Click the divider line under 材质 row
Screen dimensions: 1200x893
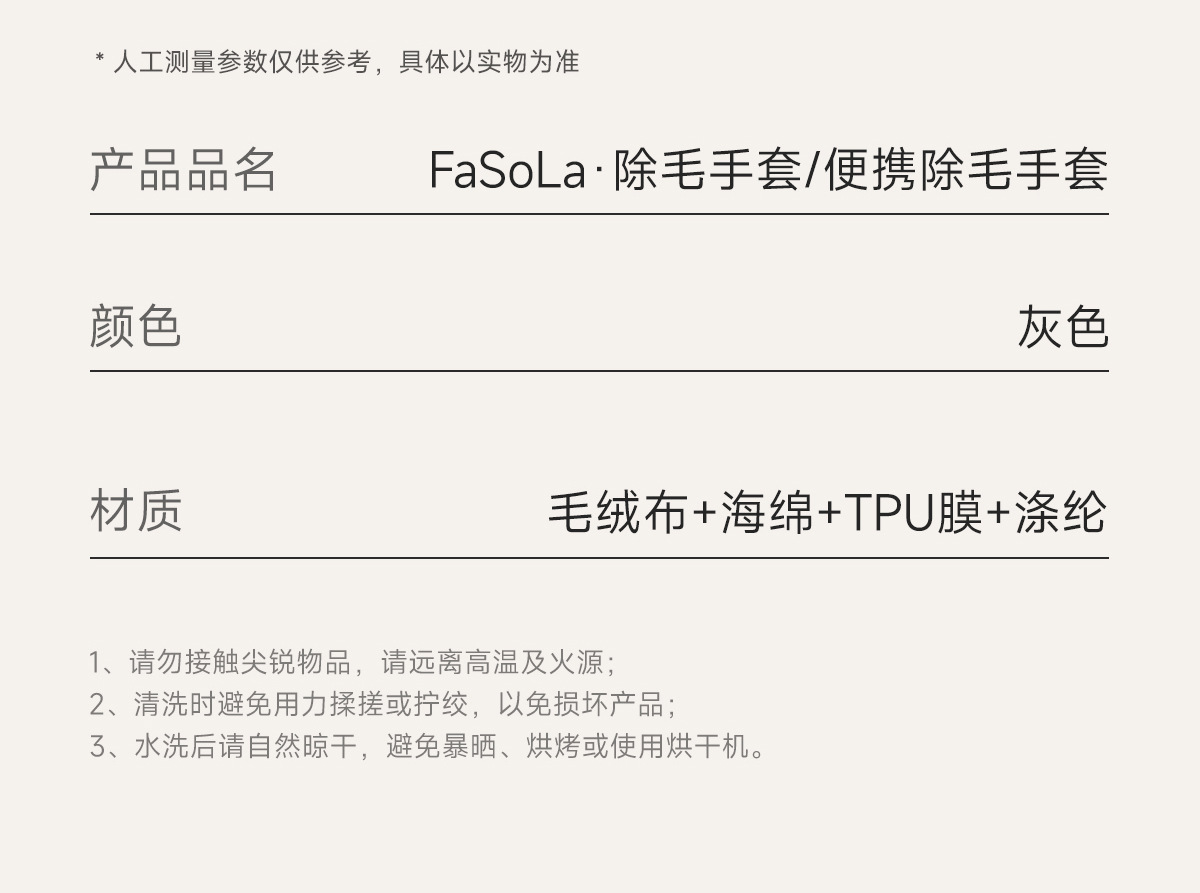(x=599, y=558)
